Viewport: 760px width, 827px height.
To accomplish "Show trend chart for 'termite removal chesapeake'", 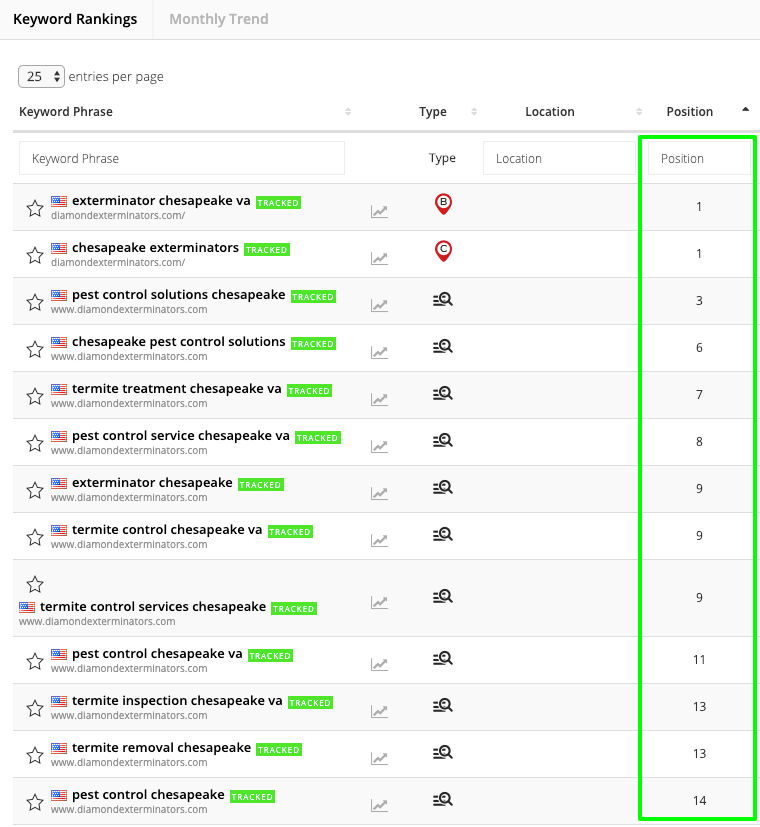I will coord(379,758).
